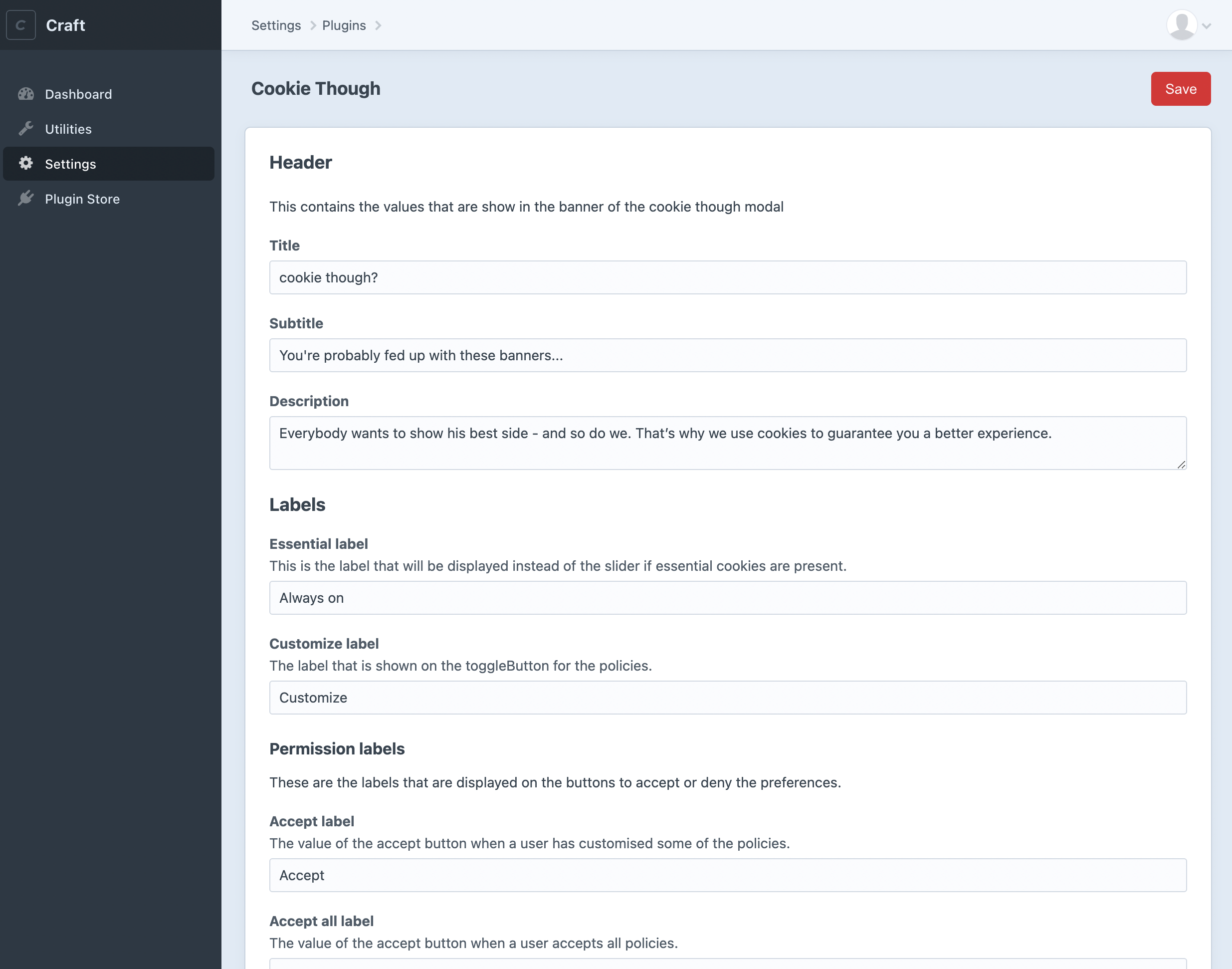Follow the Plugins breadcrumb link
The height and width of the screenshot is (969, 1232).
pyautogui.click(x=344, y=25)
